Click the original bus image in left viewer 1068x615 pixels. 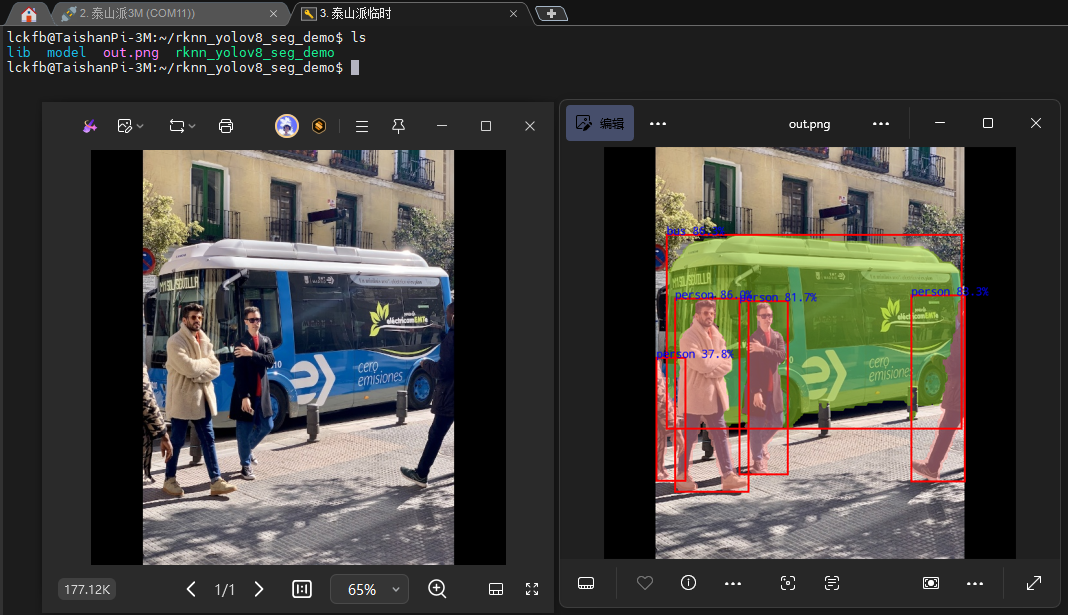(x=298, y=357)
